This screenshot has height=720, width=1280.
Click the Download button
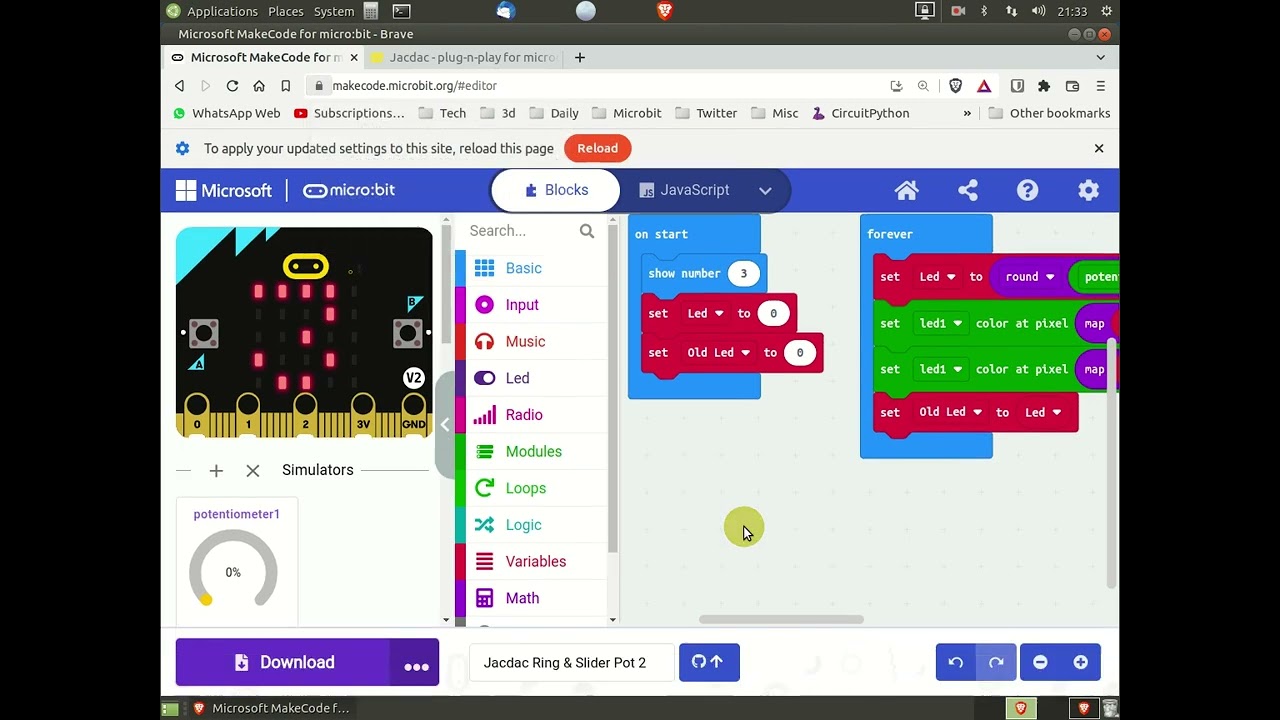(x=283, y=663)
